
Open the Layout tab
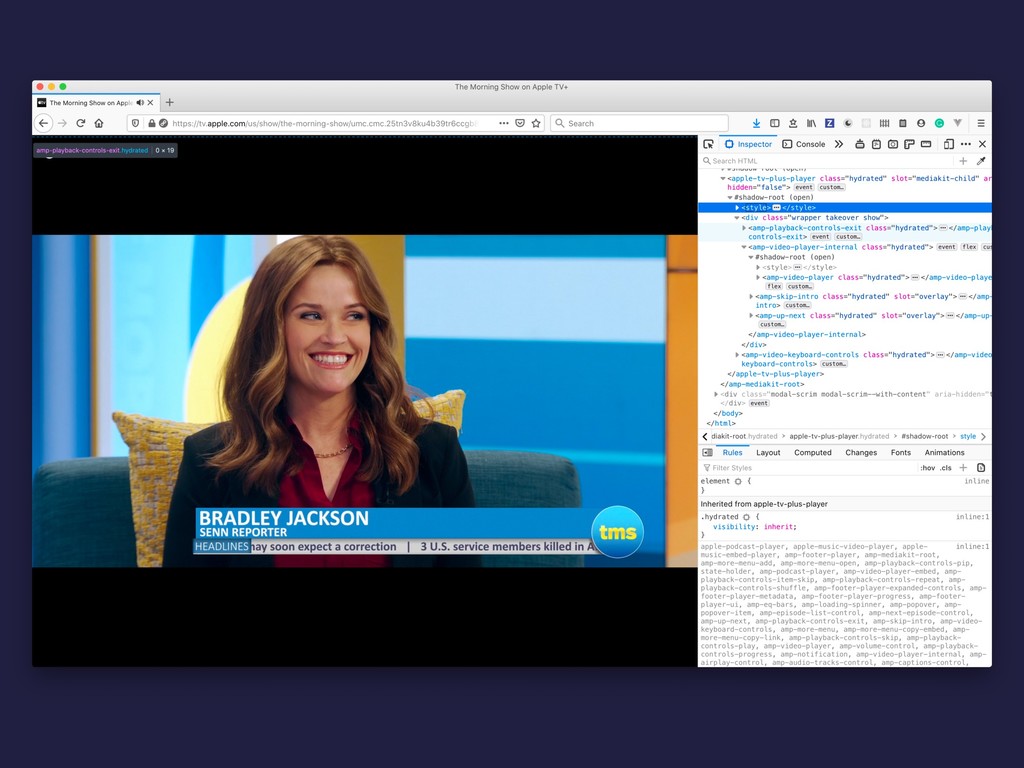pyautogui.click(x=768, y=453)
